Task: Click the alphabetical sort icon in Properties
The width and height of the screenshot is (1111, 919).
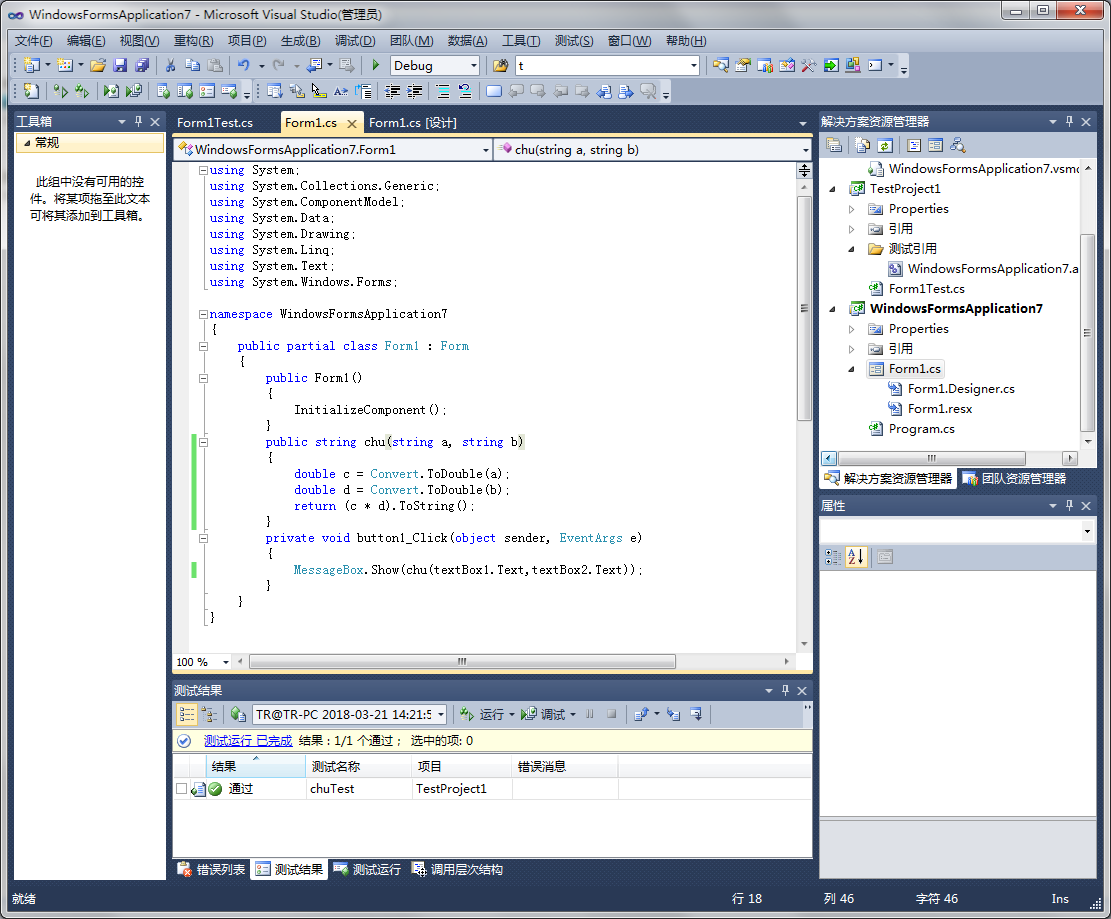Action: coord(856,557)
